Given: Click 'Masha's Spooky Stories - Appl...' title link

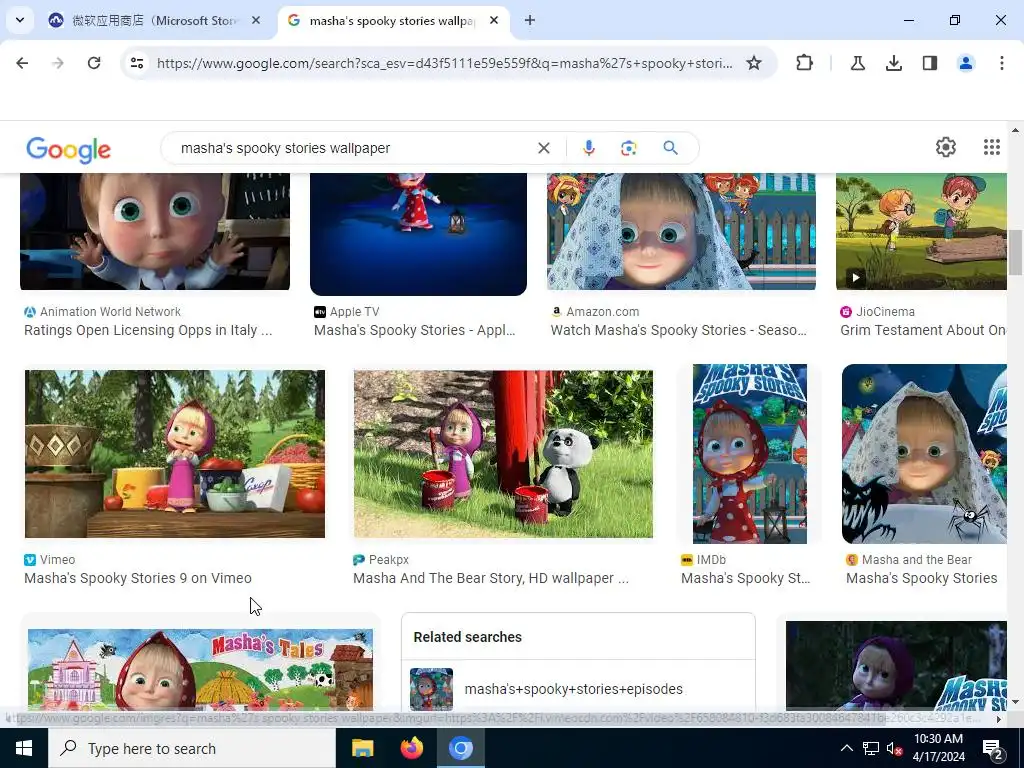Looking at the screenshot, I should (415, 330).
